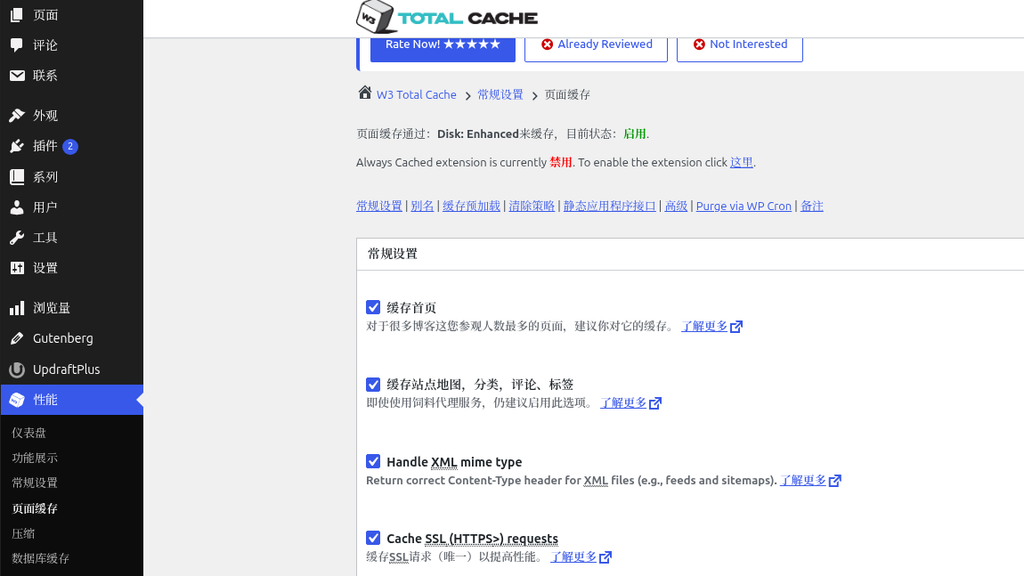Select the 性能 menu item
The height and width of the screenshot is (576, 1024).
(71, 400)
